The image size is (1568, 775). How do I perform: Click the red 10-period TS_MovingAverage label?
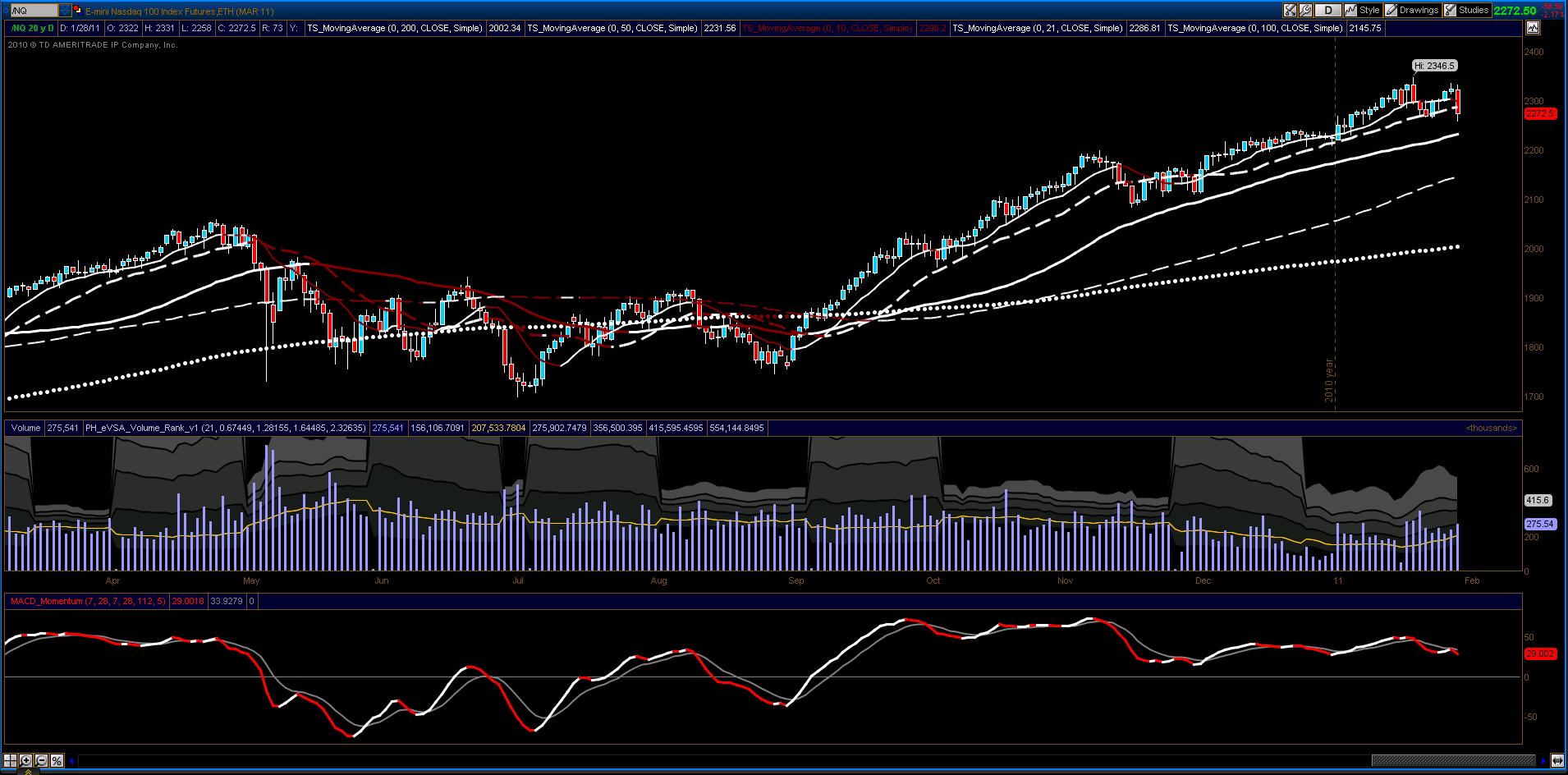coord(827,28)
